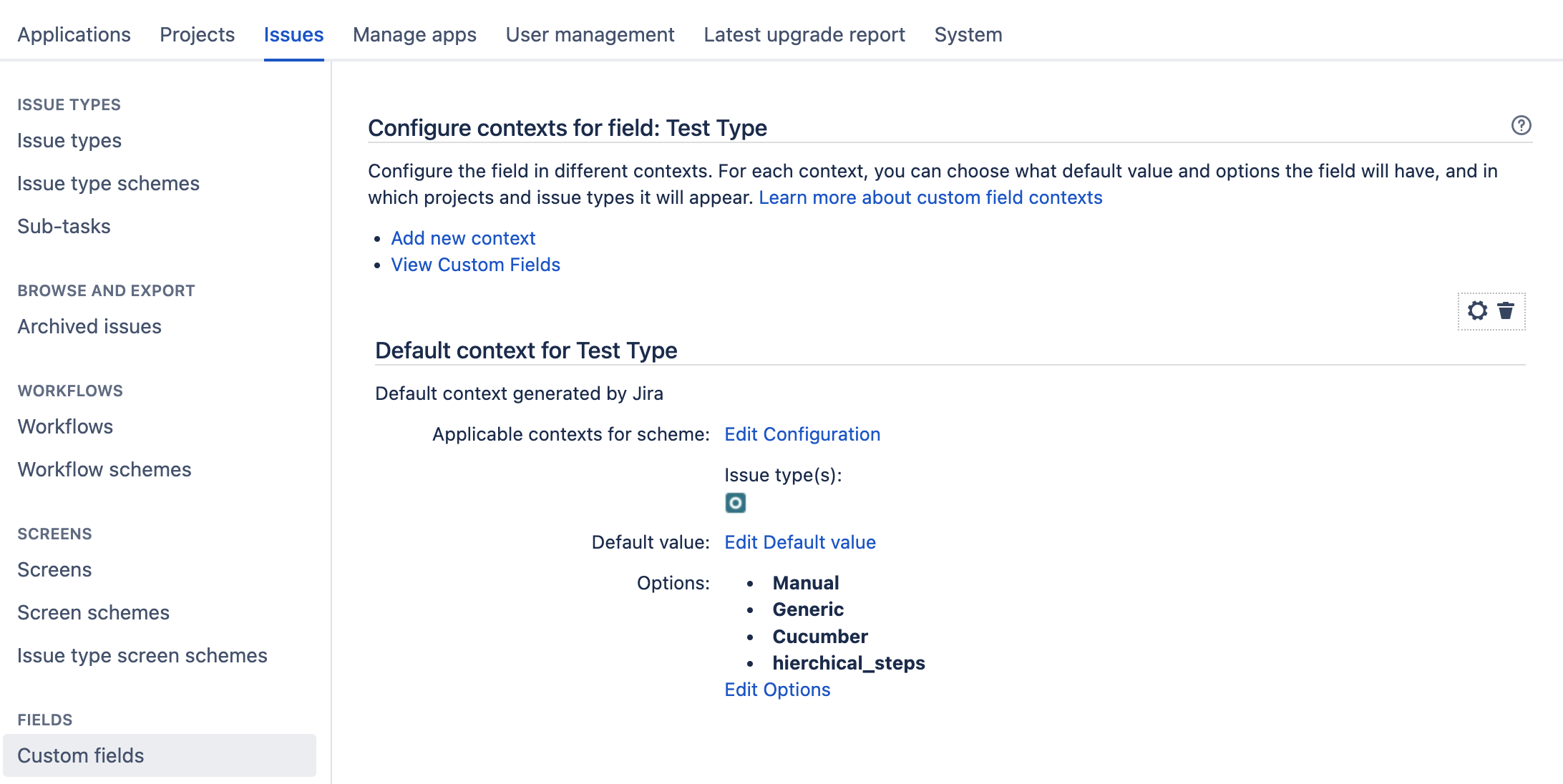The height and width of the screenshot is (784, 1563).
Task: View Archived issues
Action: coord(89,326)
